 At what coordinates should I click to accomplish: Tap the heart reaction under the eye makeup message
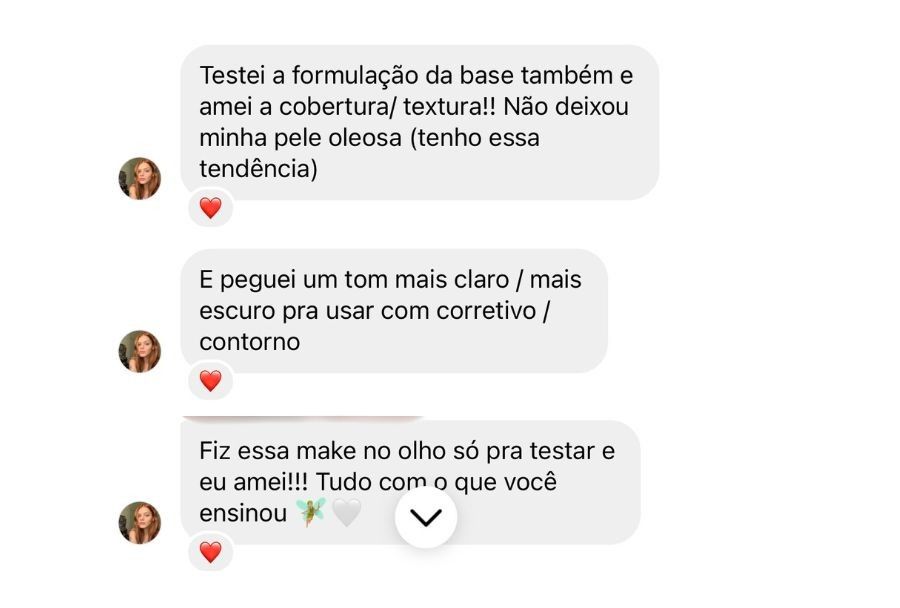210,551
